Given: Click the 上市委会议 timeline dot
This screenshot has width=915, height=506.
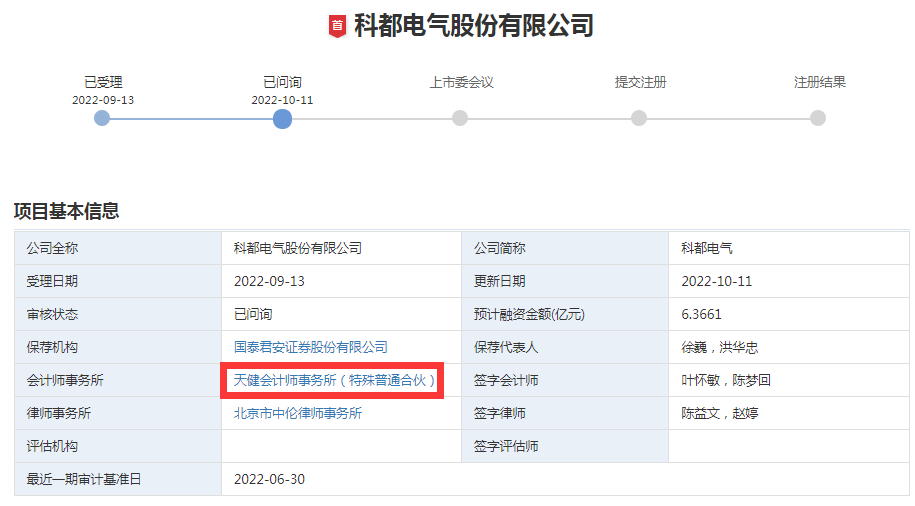Looking at the screenshot, I should (460, 118).
